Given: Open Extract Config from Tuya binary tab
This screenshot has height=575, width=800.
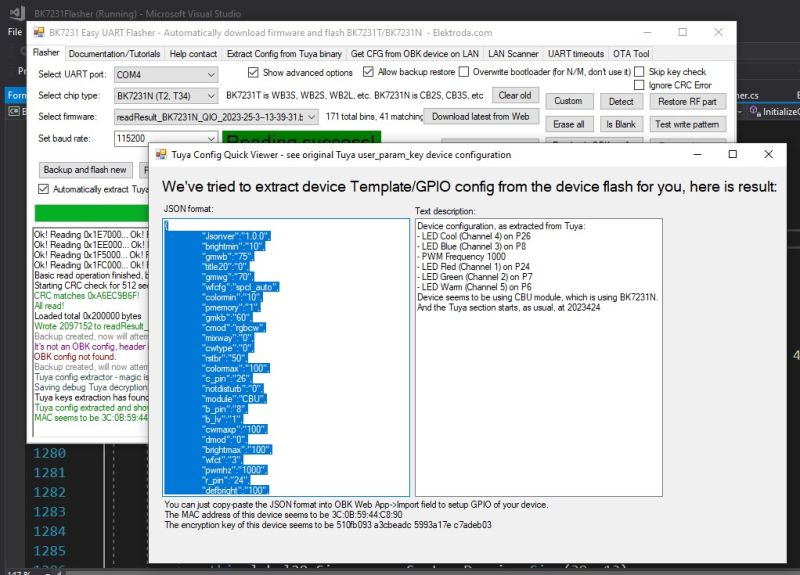Looking at the screenshot, I should (284, 54).
